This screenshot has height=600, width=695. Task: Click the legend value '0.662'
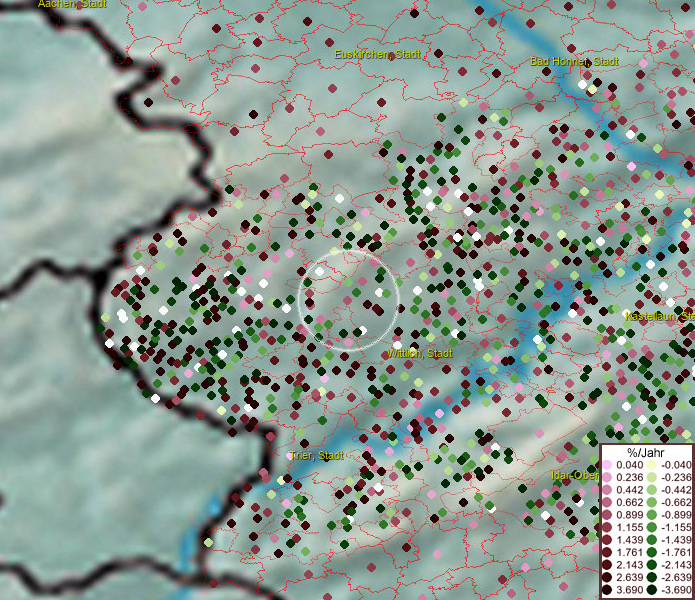[629, 503]
